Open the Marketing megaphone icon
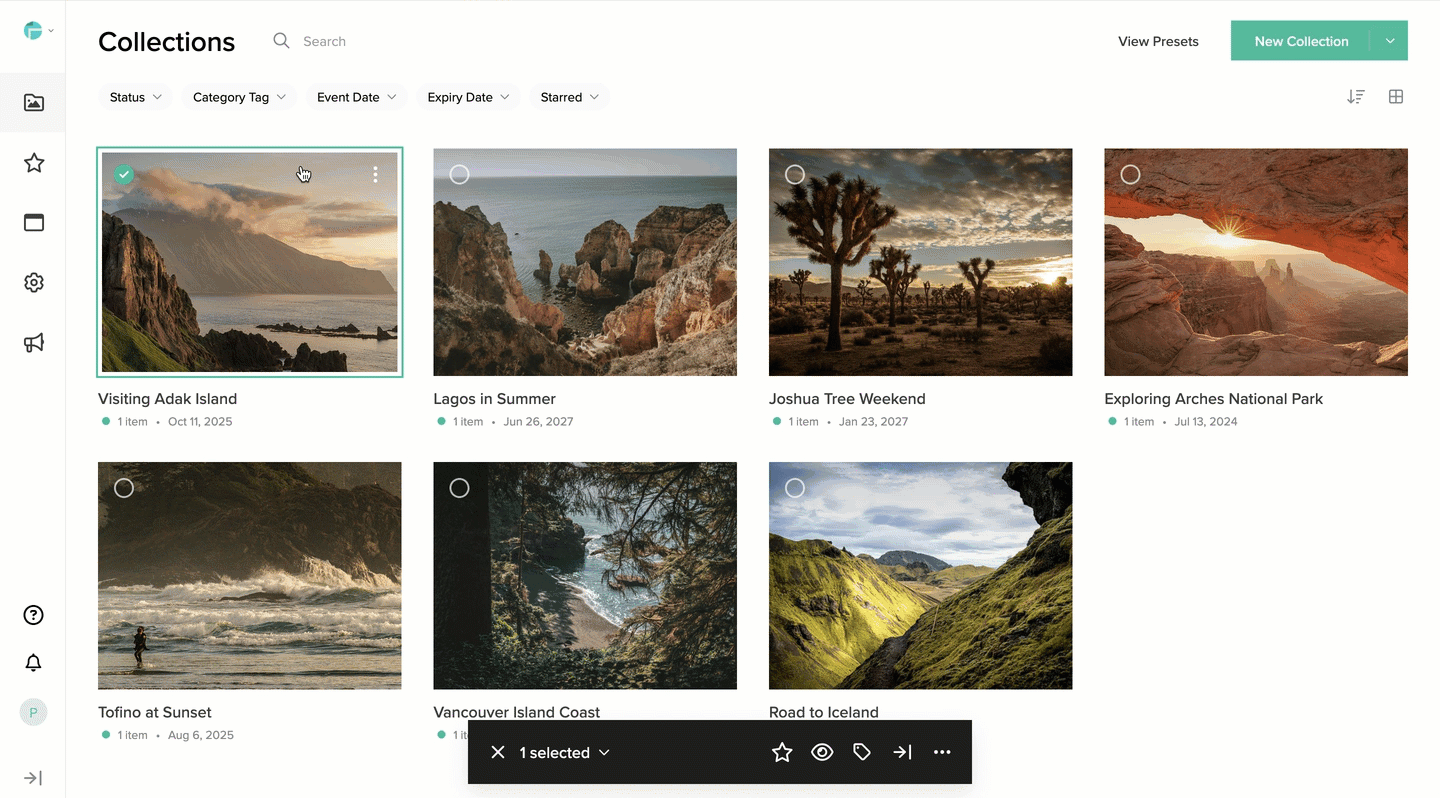 [x=34, y=343]
